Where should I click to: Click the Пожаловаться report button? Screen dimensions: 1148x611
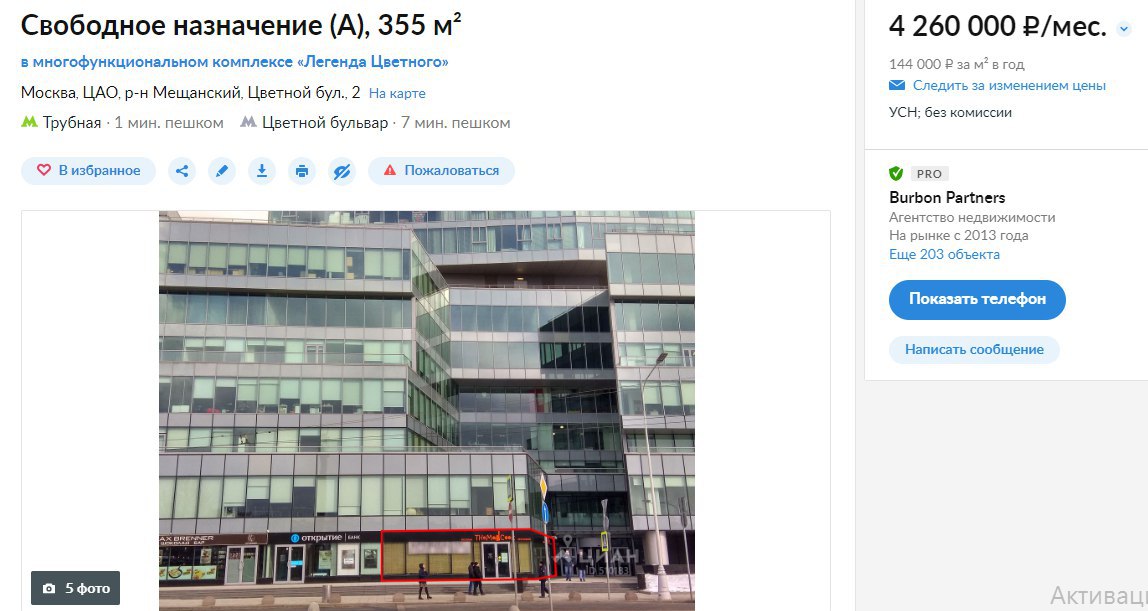coord(441,170)
